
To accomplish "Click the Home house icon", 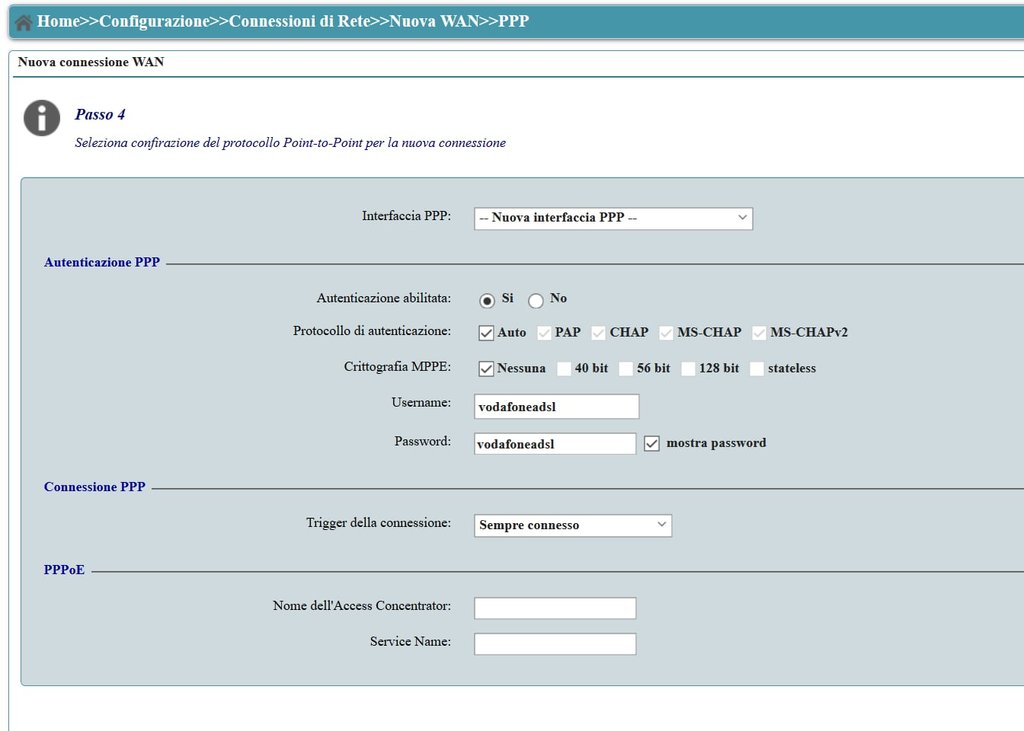I will (x=24, y=22).
